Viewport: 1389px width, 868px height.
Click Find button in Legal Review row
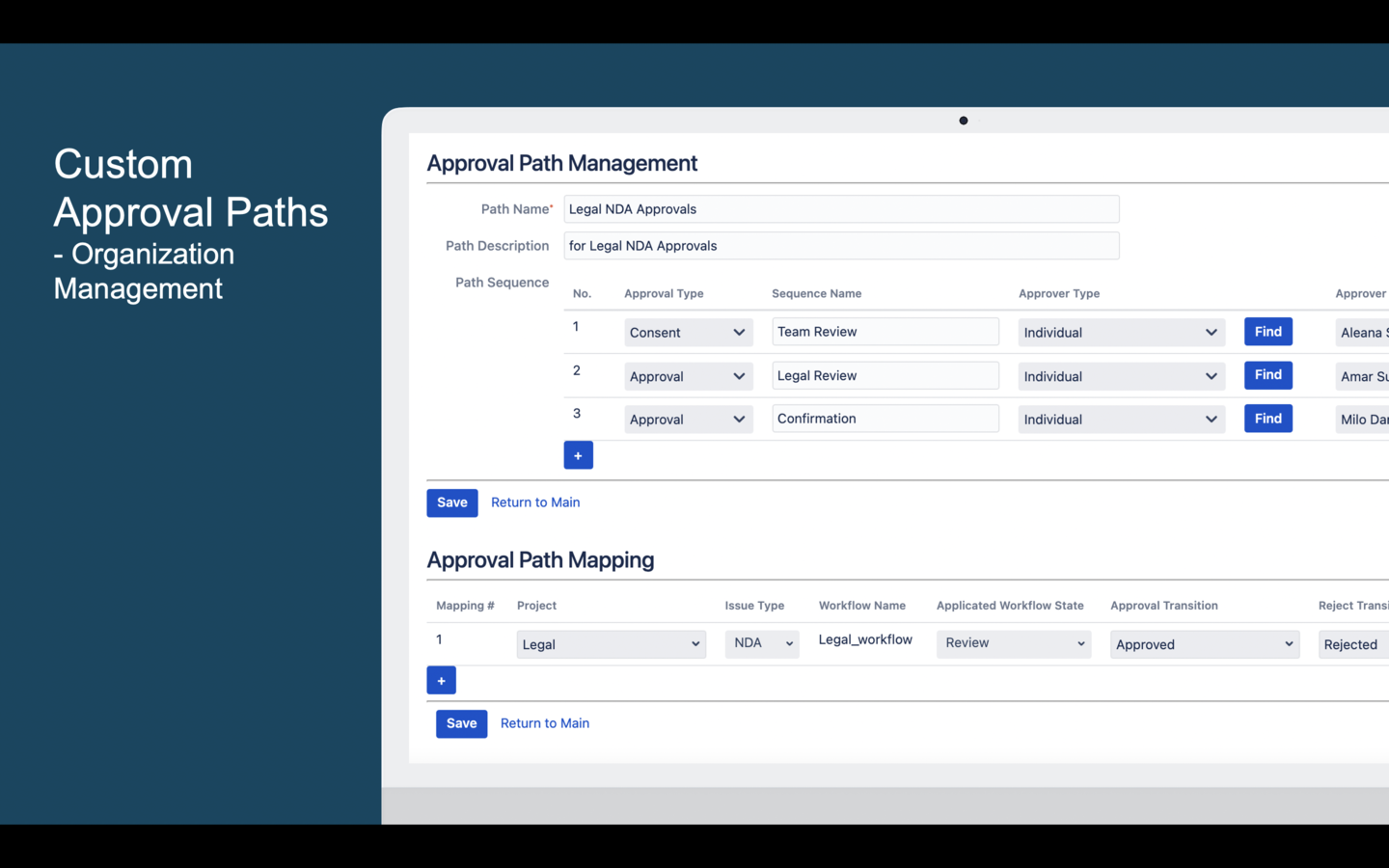(1268, 375)
